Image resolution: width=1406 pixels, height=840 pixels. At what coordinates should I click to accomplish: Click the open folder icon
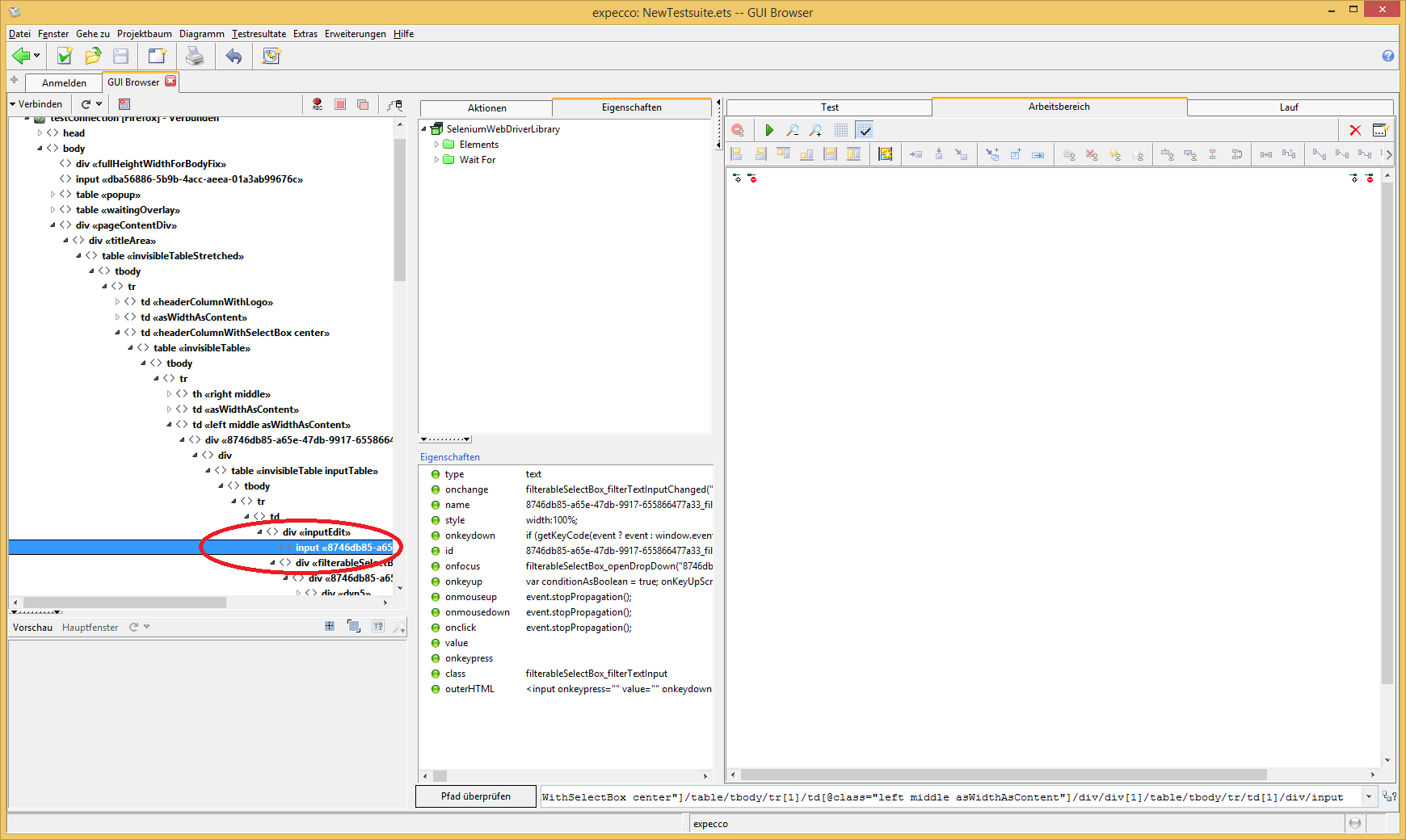[93, 57]
